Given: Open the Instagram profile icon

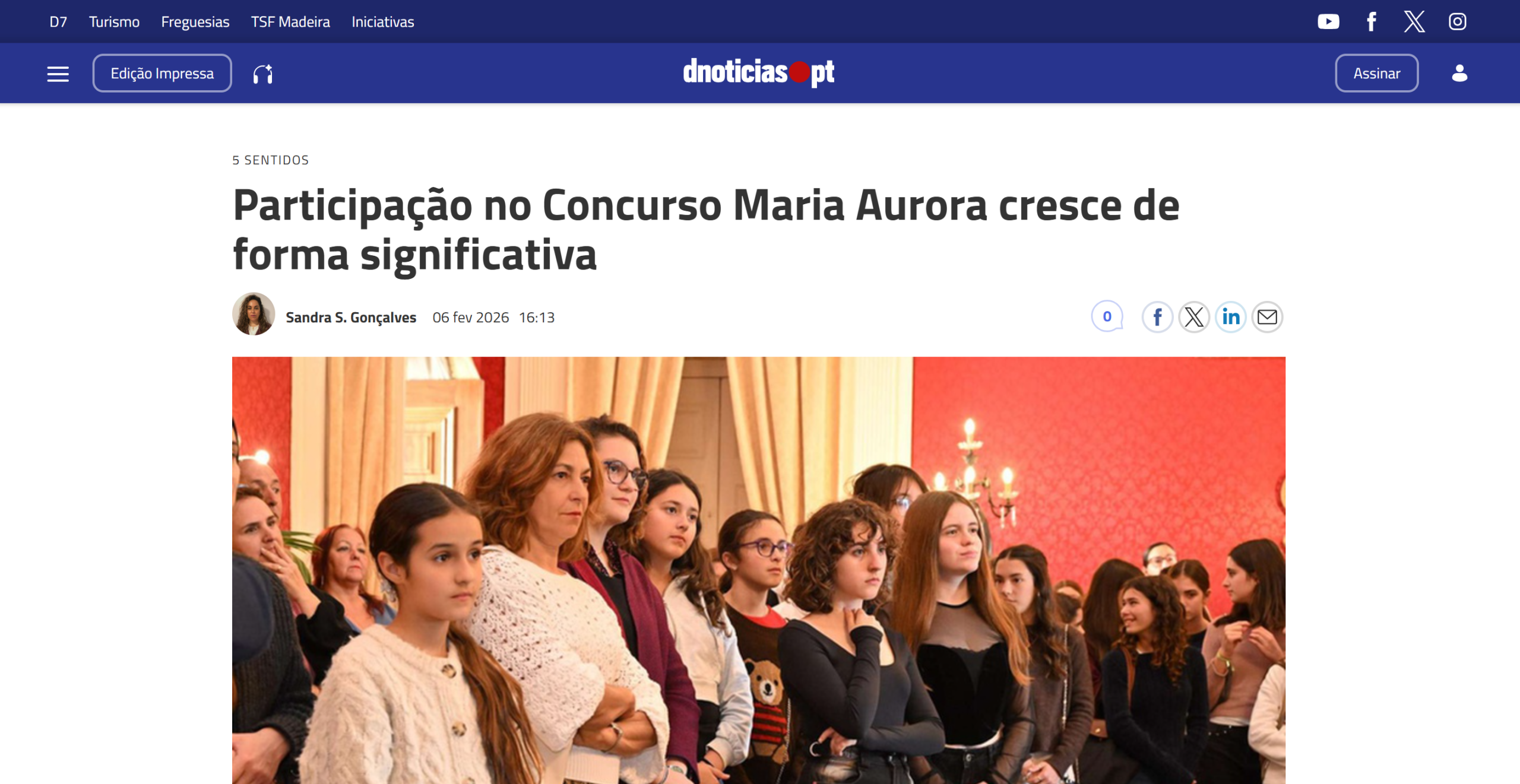Looking at the screenshot, I should tap(1458, 22).
